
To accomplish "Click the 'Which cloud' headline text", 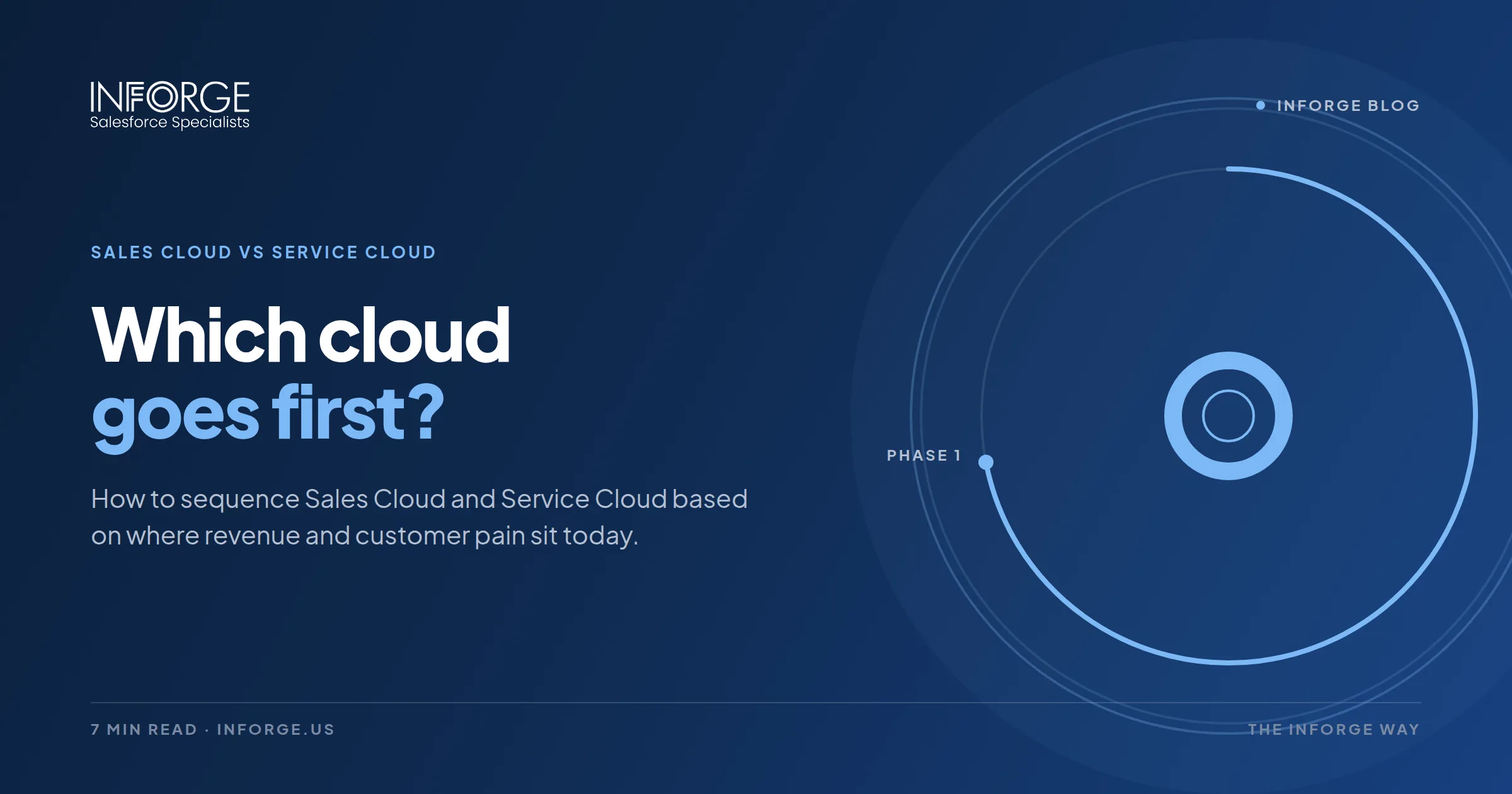I will pos(301,335).
